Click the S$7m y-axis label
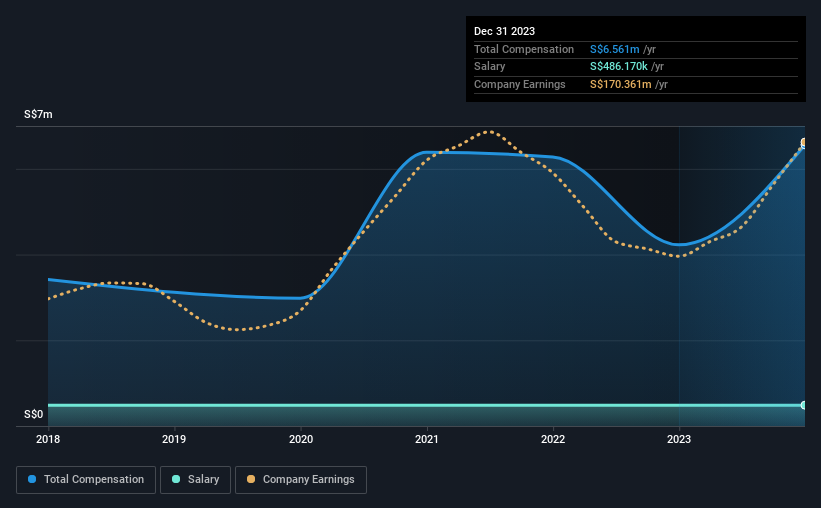 pos(38,114)
